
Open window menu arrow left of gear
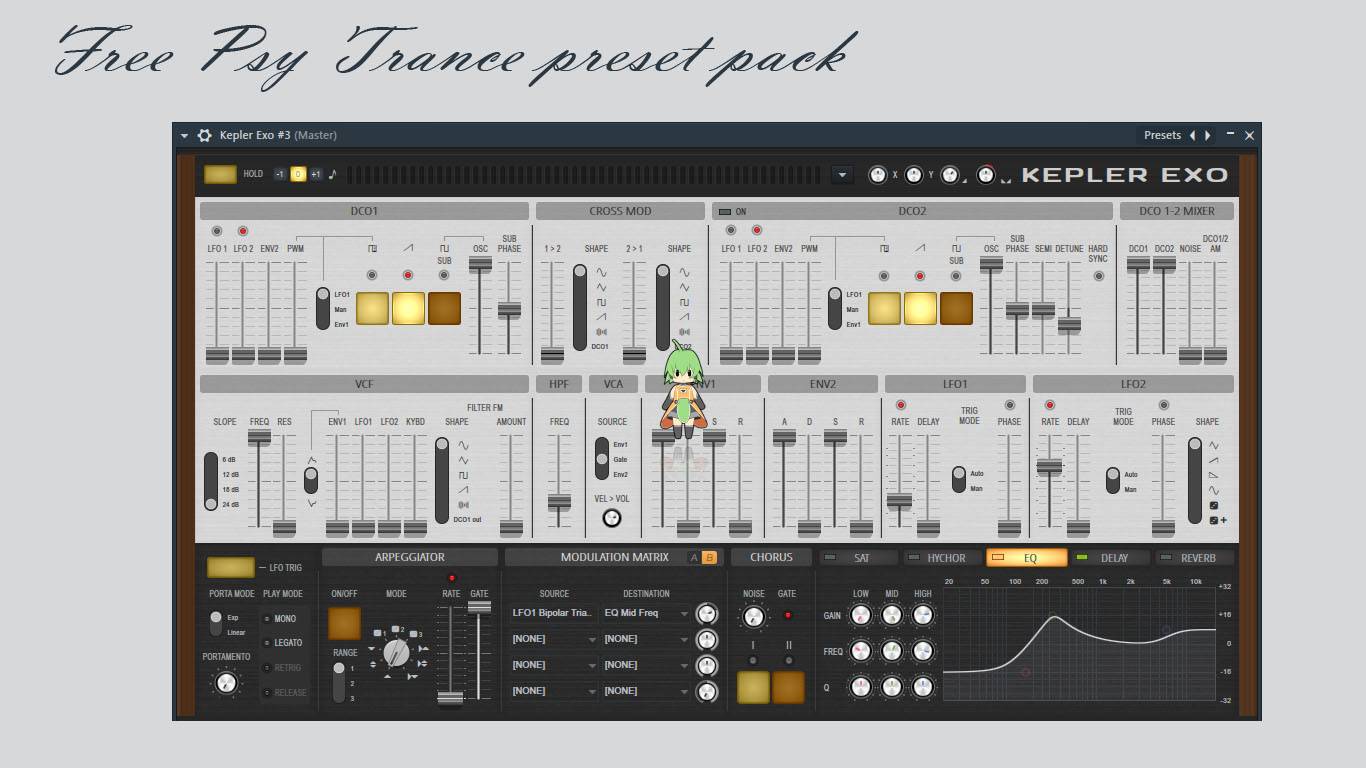(x=185, y=135)
